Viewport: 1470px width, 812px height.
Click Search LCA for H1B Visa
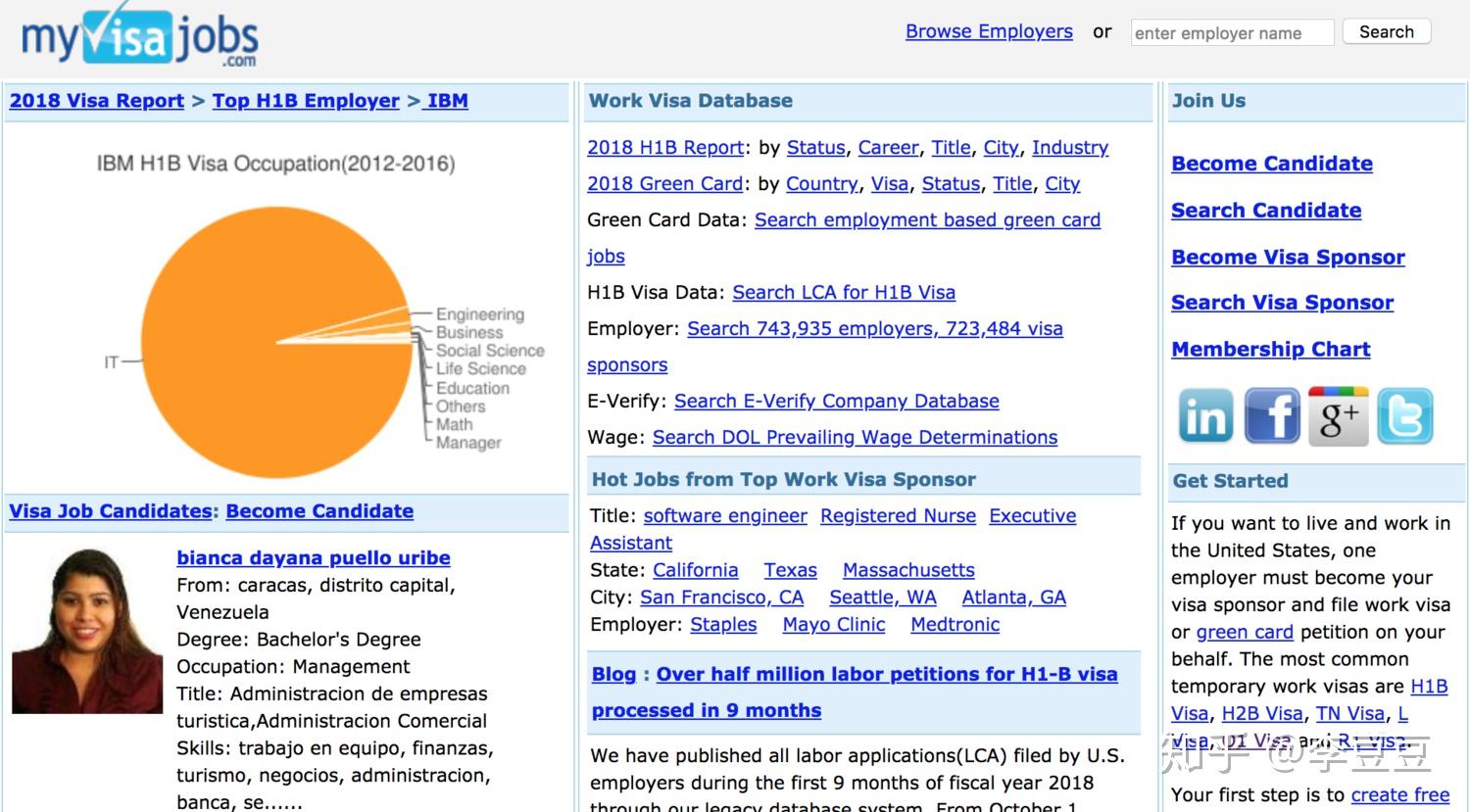click(844, 292)
